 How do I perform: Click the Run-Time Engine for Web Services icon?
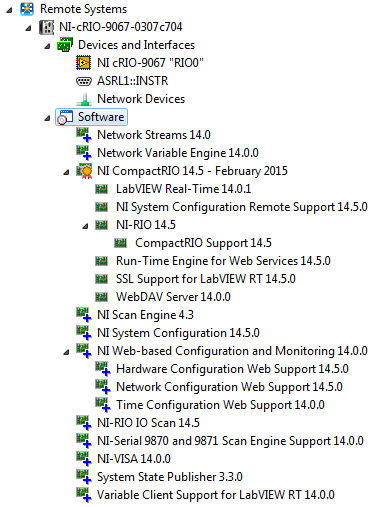[x=101, y=261]
